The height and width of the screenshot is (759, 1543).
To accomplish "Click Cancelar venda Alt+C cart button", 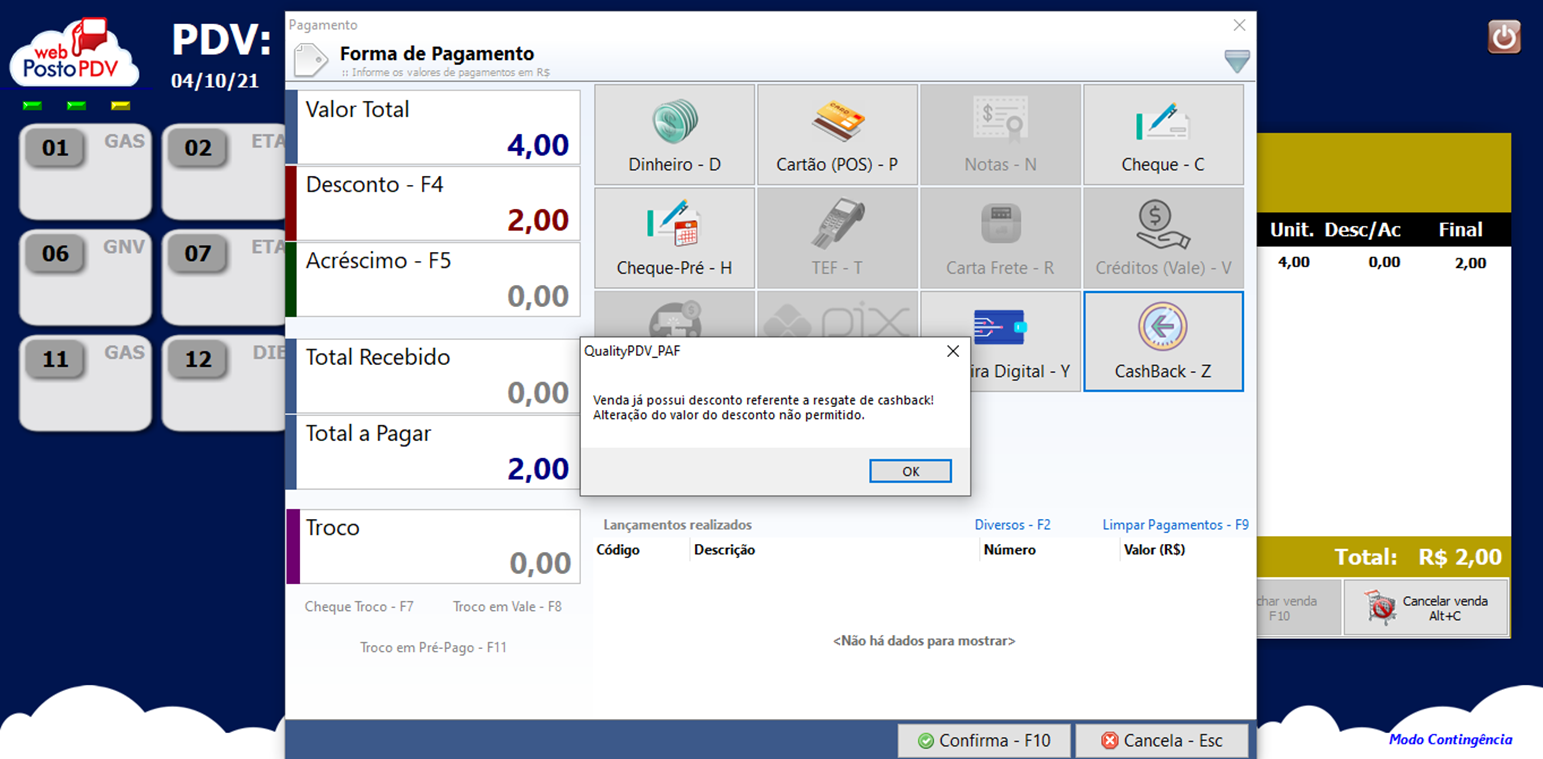I will [1425, 608].
